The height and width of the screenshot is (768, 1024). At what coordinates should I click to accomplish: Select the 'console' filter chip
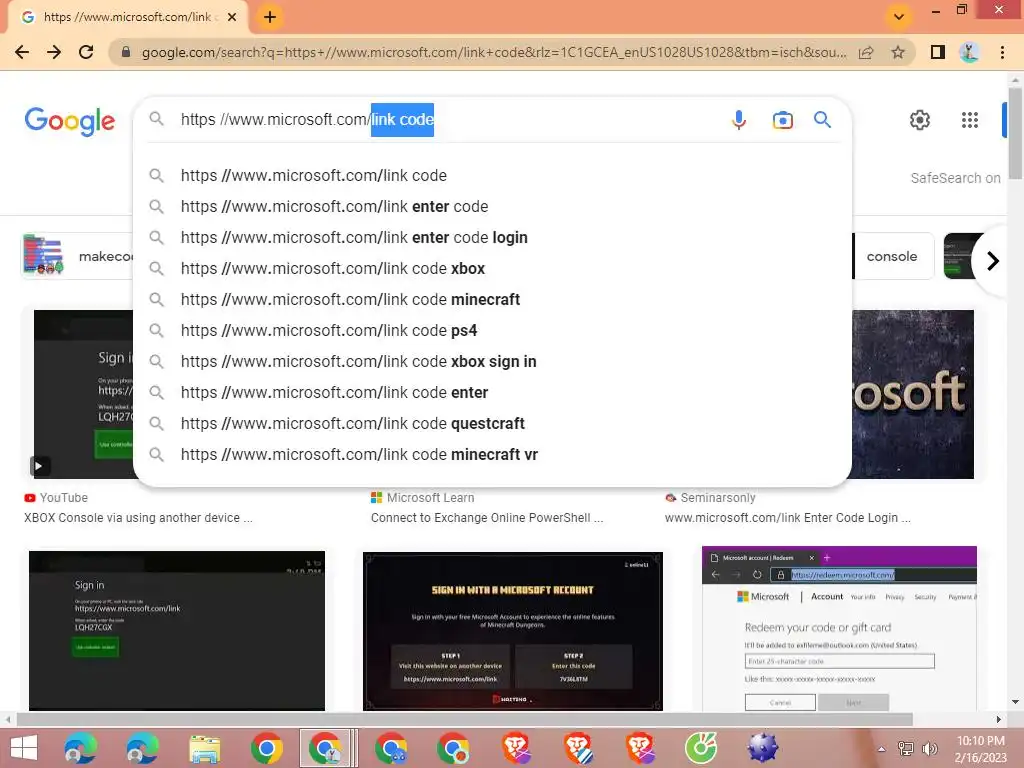click(892, 257)
